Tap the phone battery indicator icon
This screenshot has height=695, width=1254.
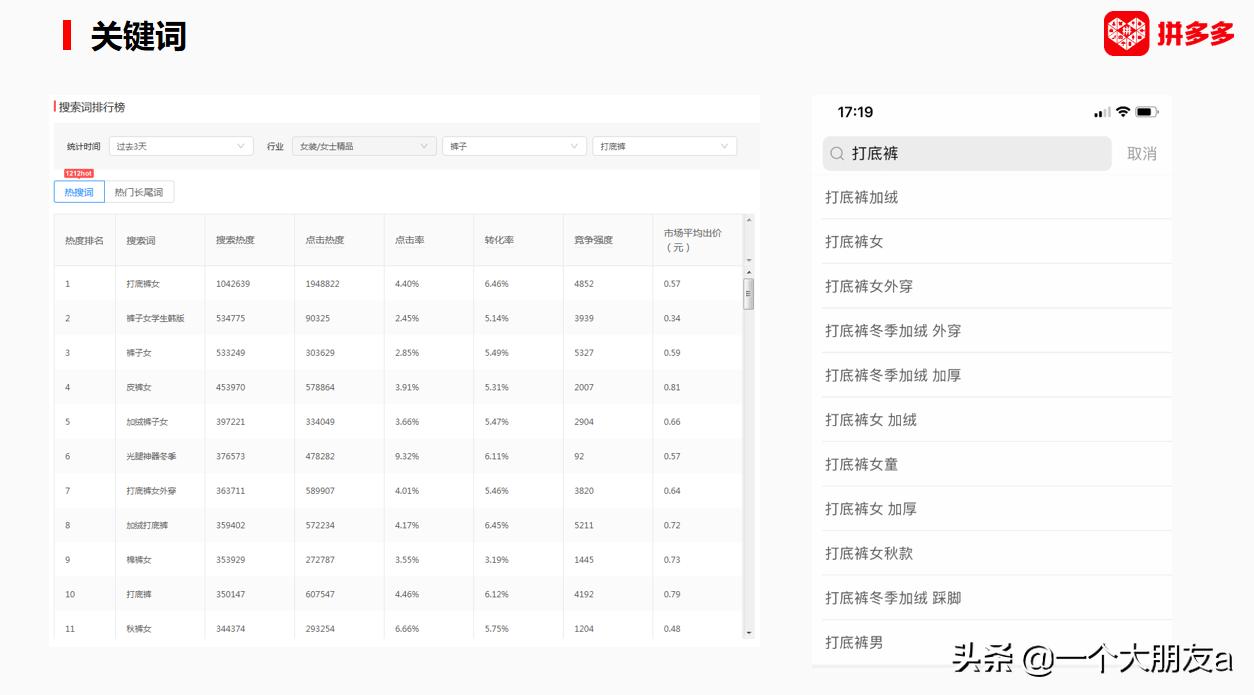coord(1147,112)
